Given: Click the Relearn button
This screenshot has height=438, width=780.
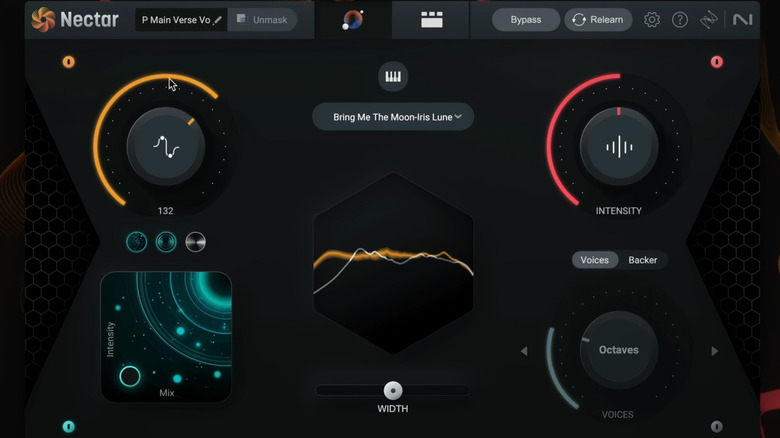Looking at the screenshot, I should point(598,20).
